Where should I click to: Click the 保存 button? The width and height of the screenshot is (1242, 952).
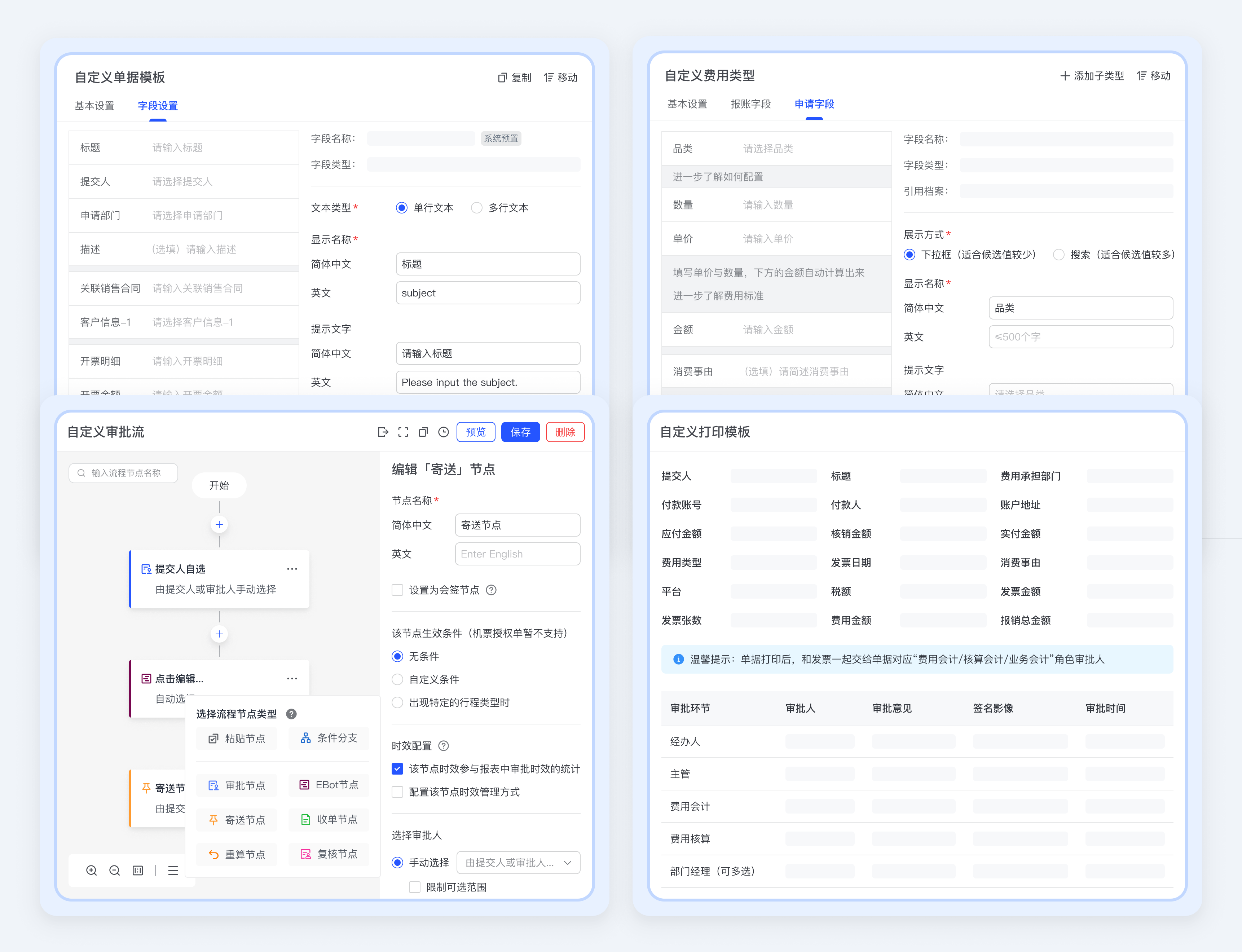(520, 432)
